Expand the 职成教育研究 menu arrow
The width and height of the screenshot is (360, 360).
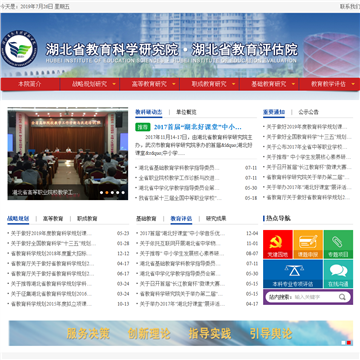234,84
